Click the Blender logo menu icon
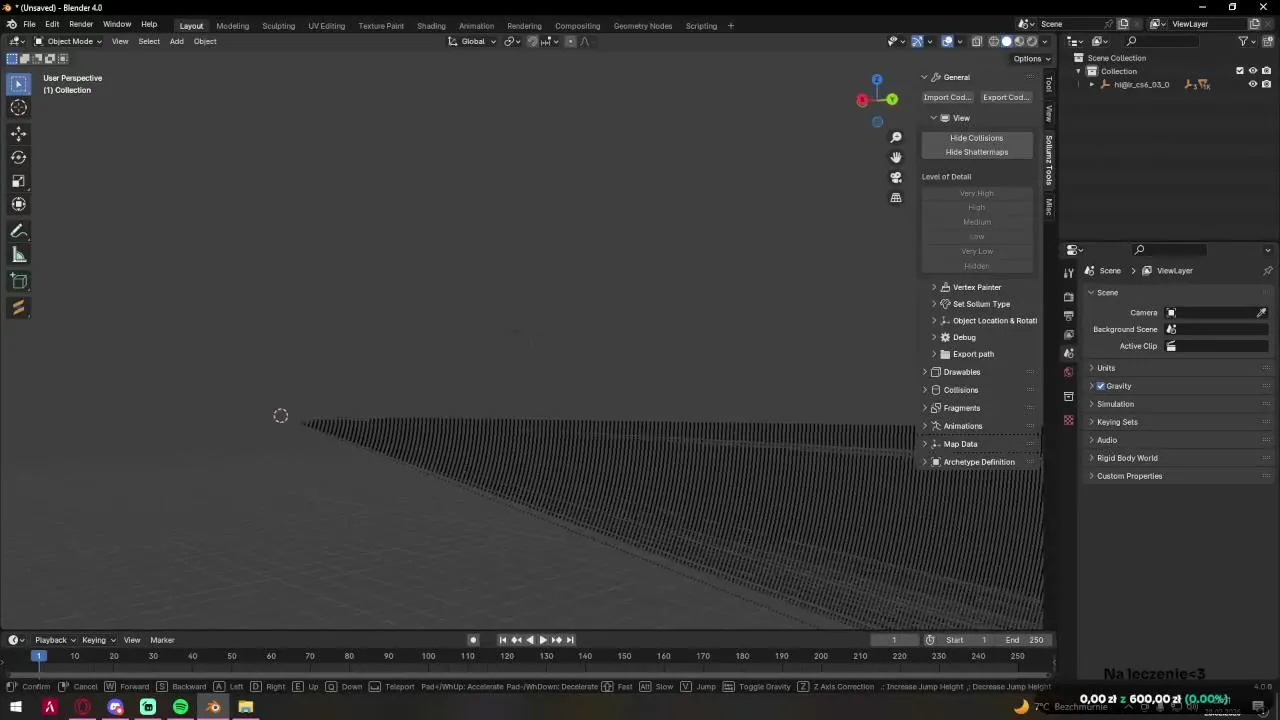 point(11,24)
